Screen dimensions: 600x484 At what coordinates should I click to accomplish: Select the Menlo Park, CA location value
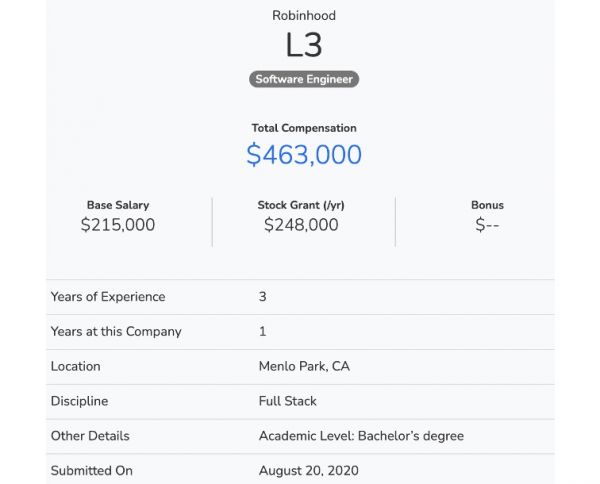(x=304, y=366)
